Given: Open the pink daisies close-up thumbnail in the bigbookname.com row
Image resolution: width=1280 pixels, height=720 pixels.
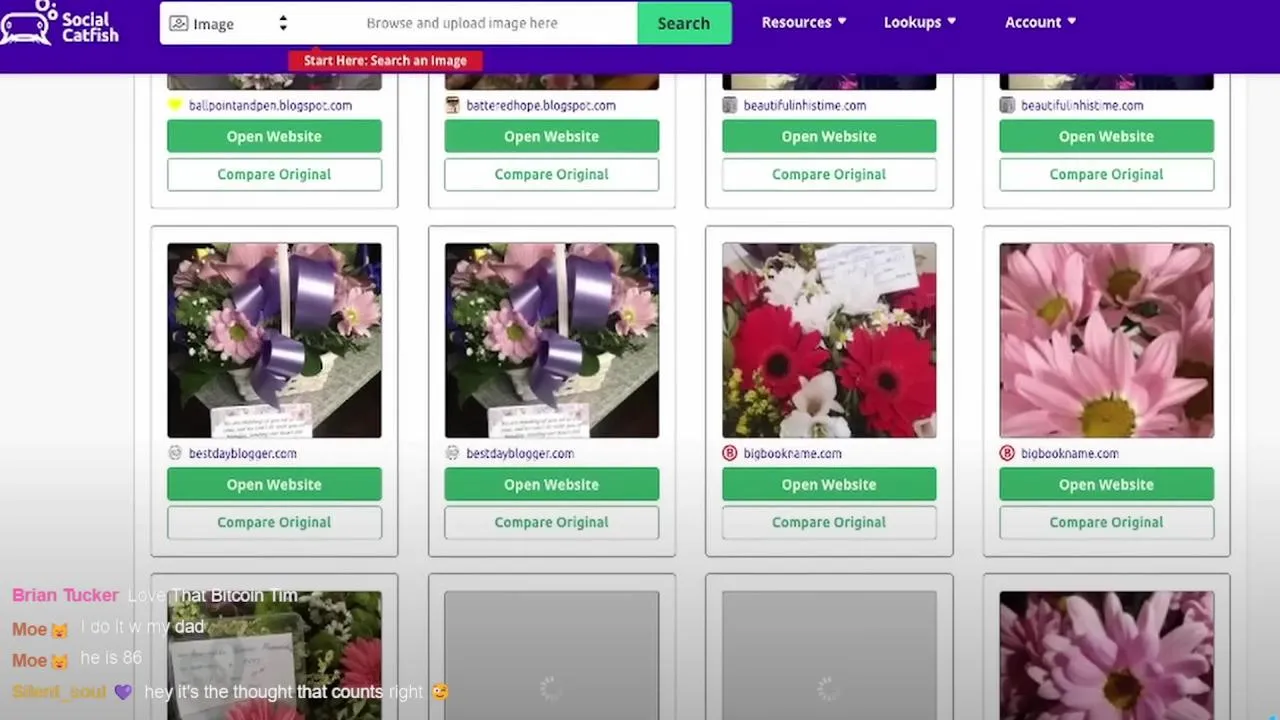Looking at the screenshot, I should (1106, 340).
